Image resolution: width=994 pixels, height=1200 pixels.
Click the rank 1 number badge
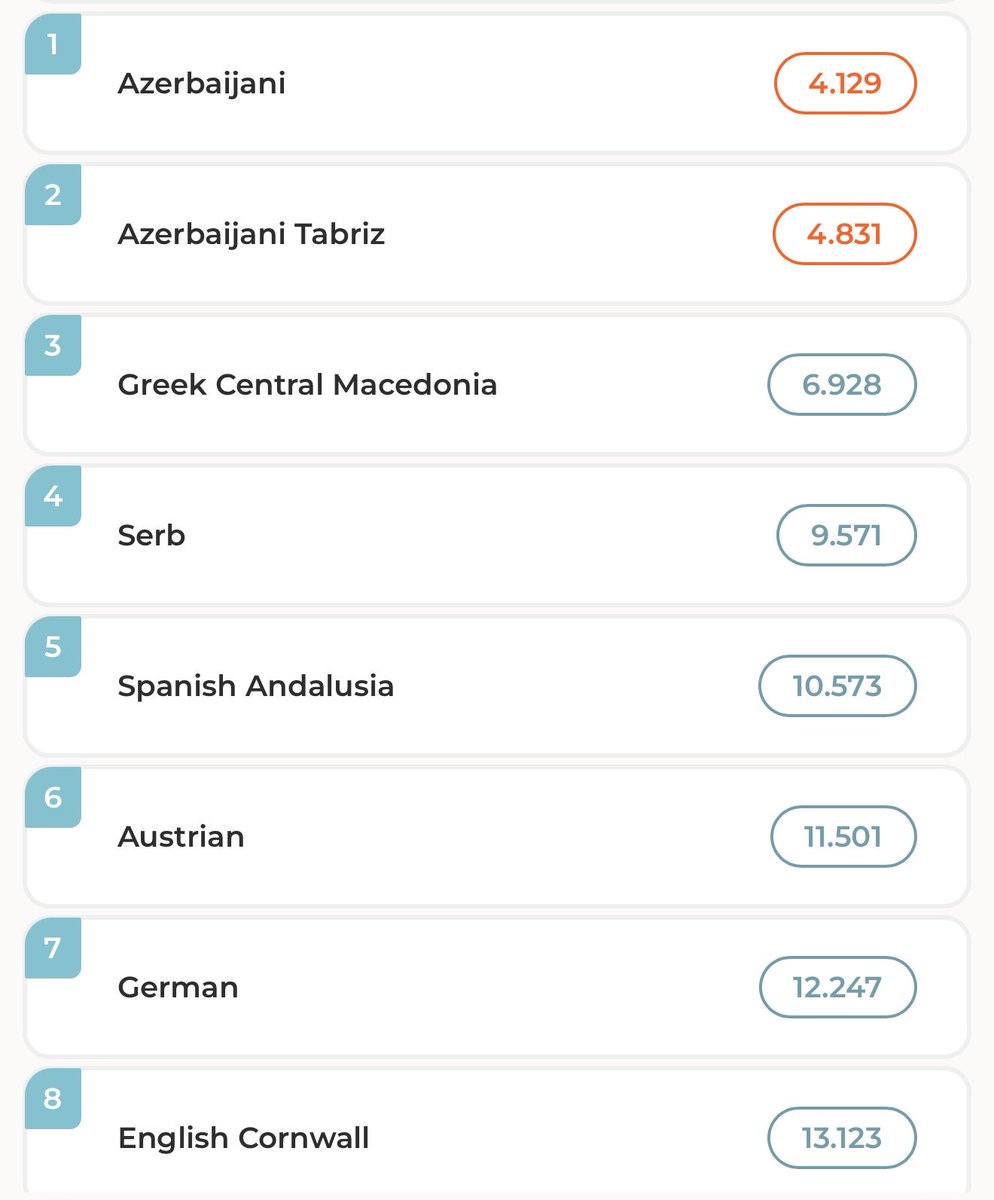[53, 44]
